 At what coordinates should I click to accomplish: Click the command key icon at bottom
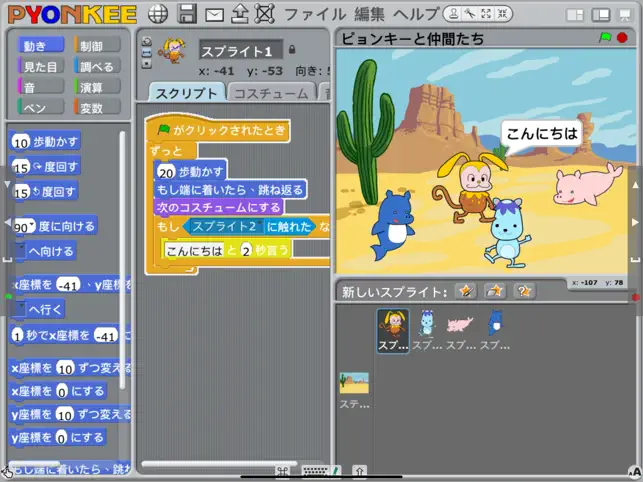[283, 471]
